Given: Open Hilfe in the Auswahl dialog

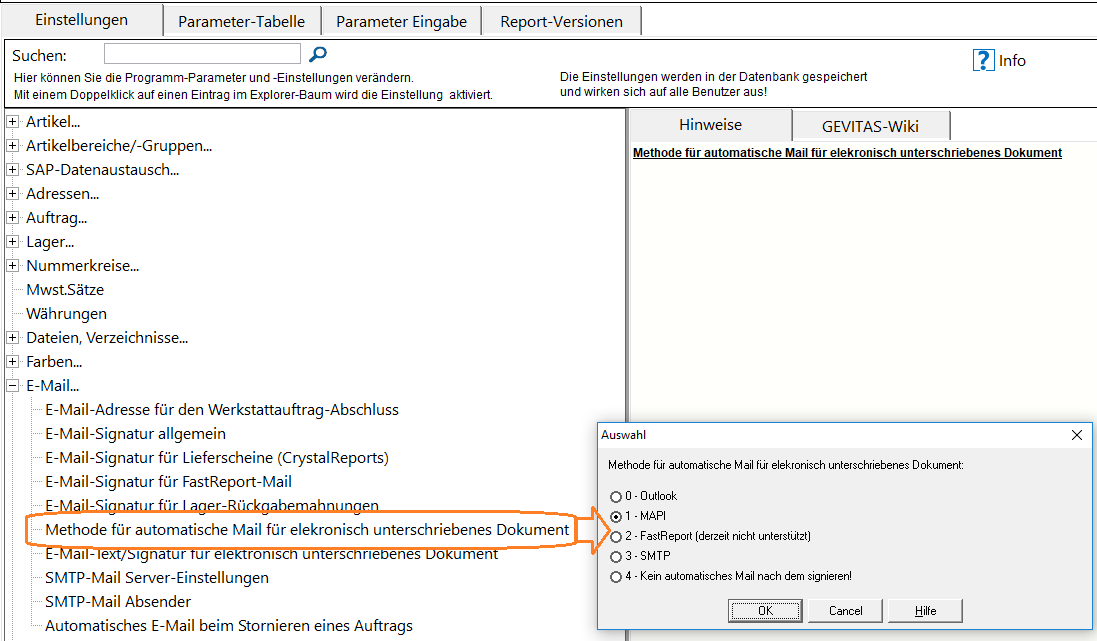Looking at the screenshot, I should (x=925, y=611).
